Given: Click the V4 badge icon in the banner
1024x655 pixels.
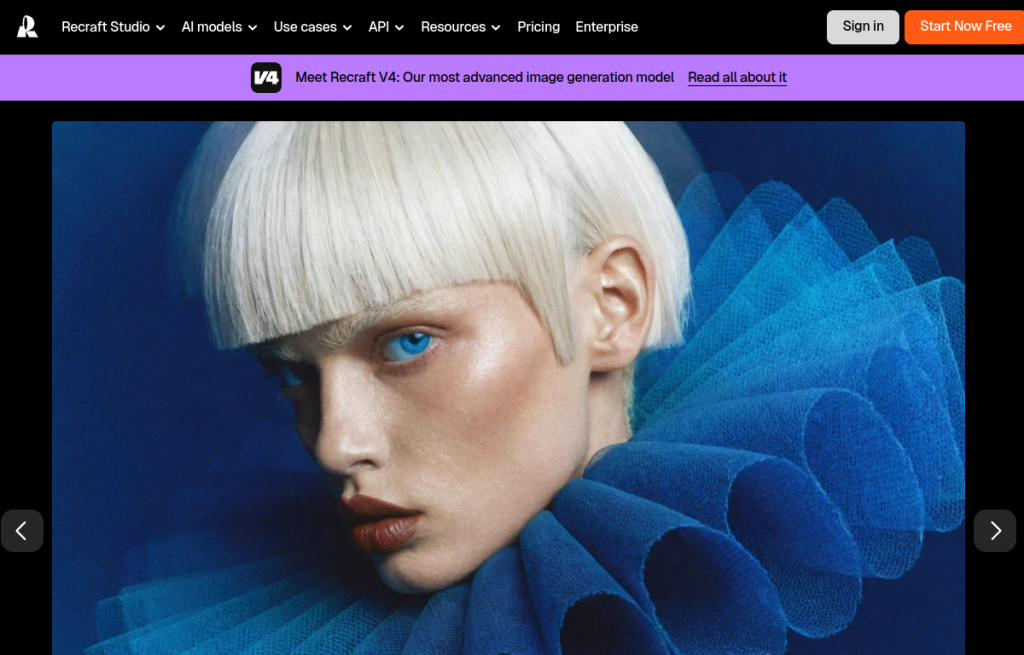Looking at the screenshot, I should [x=266, y=77].
